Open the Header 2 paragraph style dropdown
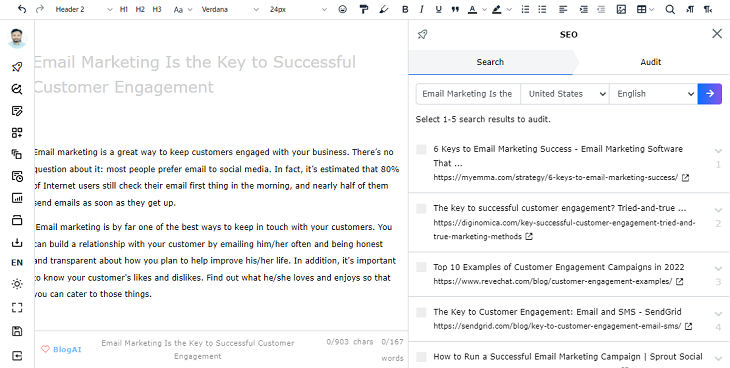The height and width of the screenshot is (368, 730). pos(84,9)
